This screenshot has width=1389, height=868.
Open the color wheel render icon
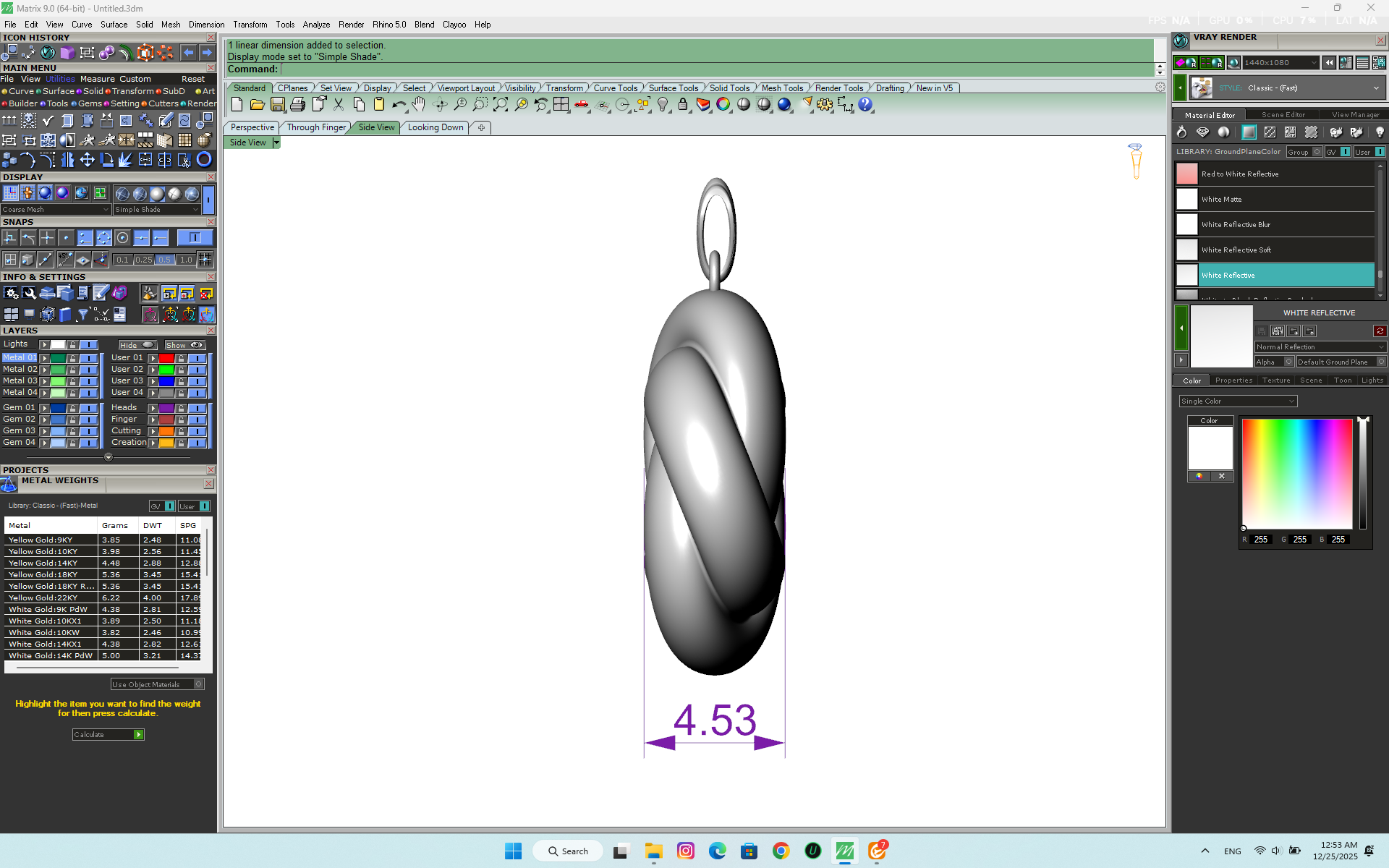pos(723,105)
